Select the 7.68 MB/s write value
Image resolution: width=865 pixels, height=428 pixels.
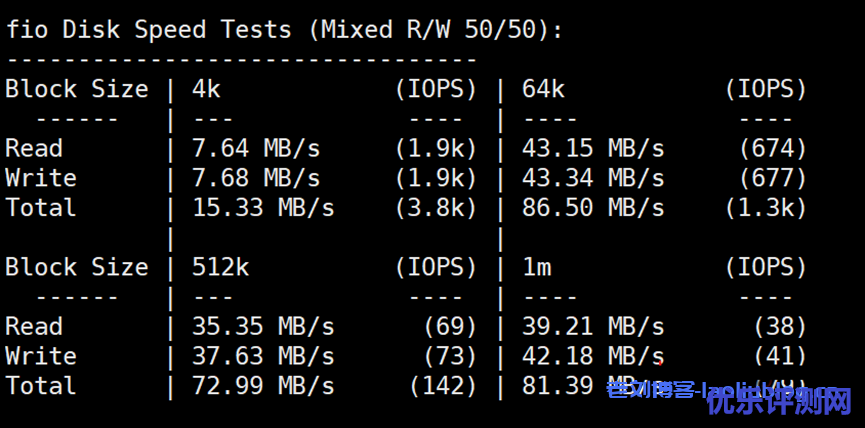pos(256,178)
